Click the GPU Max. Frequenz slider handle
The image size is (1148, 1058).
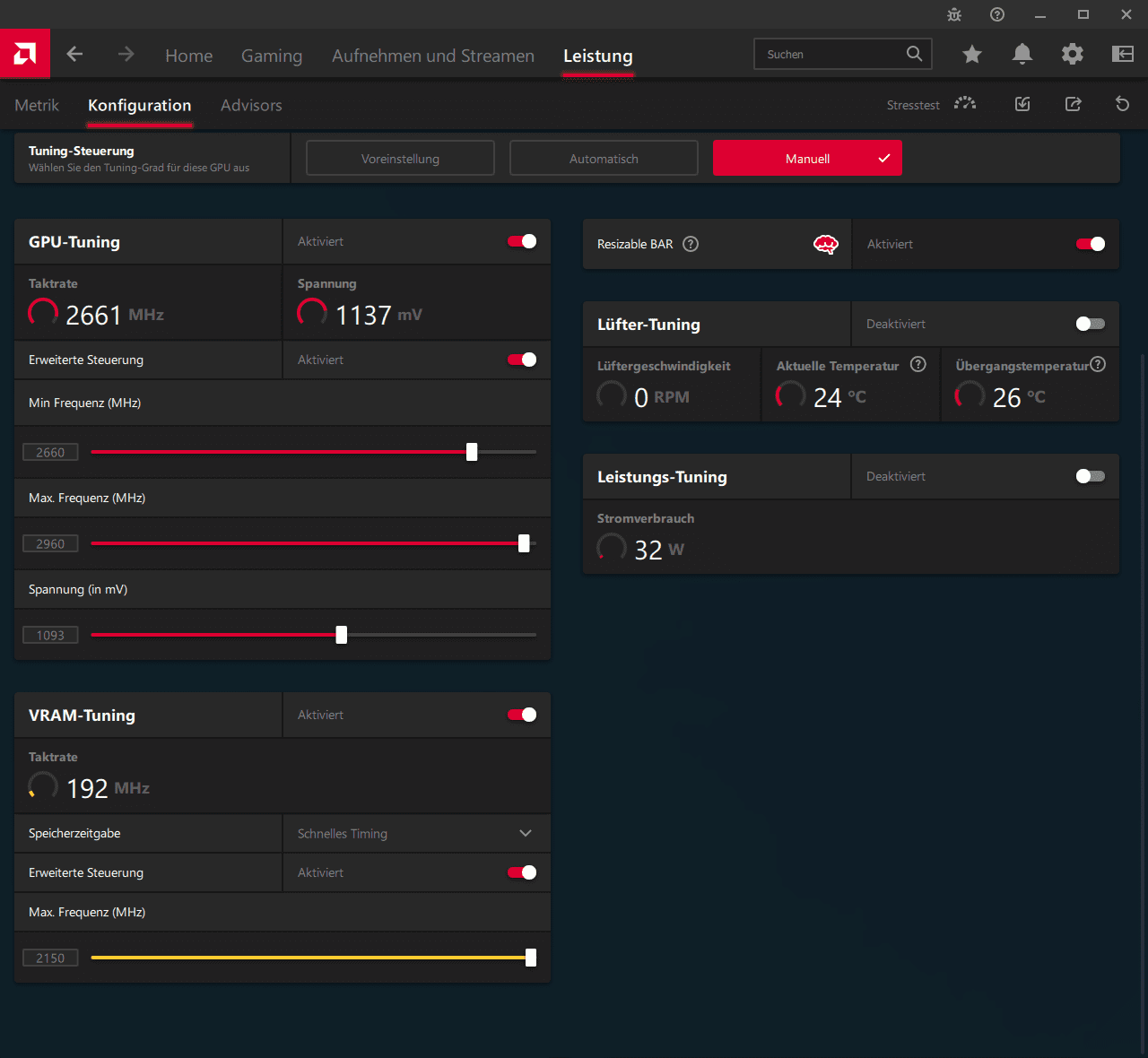pos(524,543)
